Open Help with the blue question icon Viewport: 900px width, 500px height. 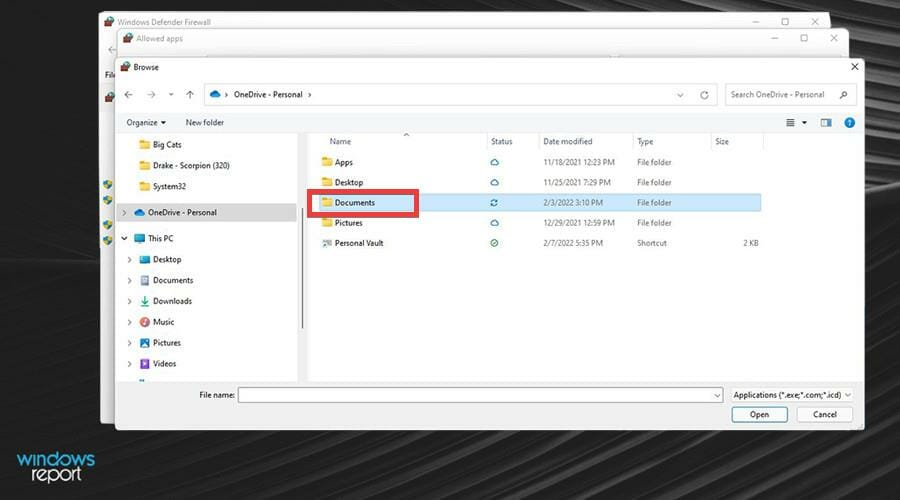(x=849, y=123)
